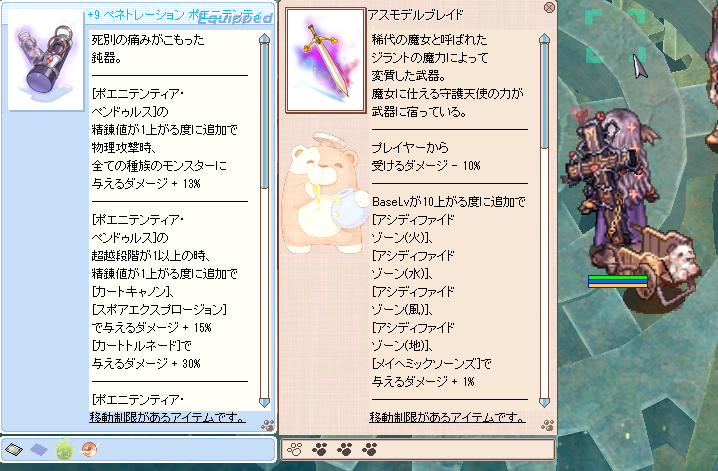Viewport: 718px width, 471px height.
Task: Click the character pushing the cart
Action: click(x=609, y=183)
